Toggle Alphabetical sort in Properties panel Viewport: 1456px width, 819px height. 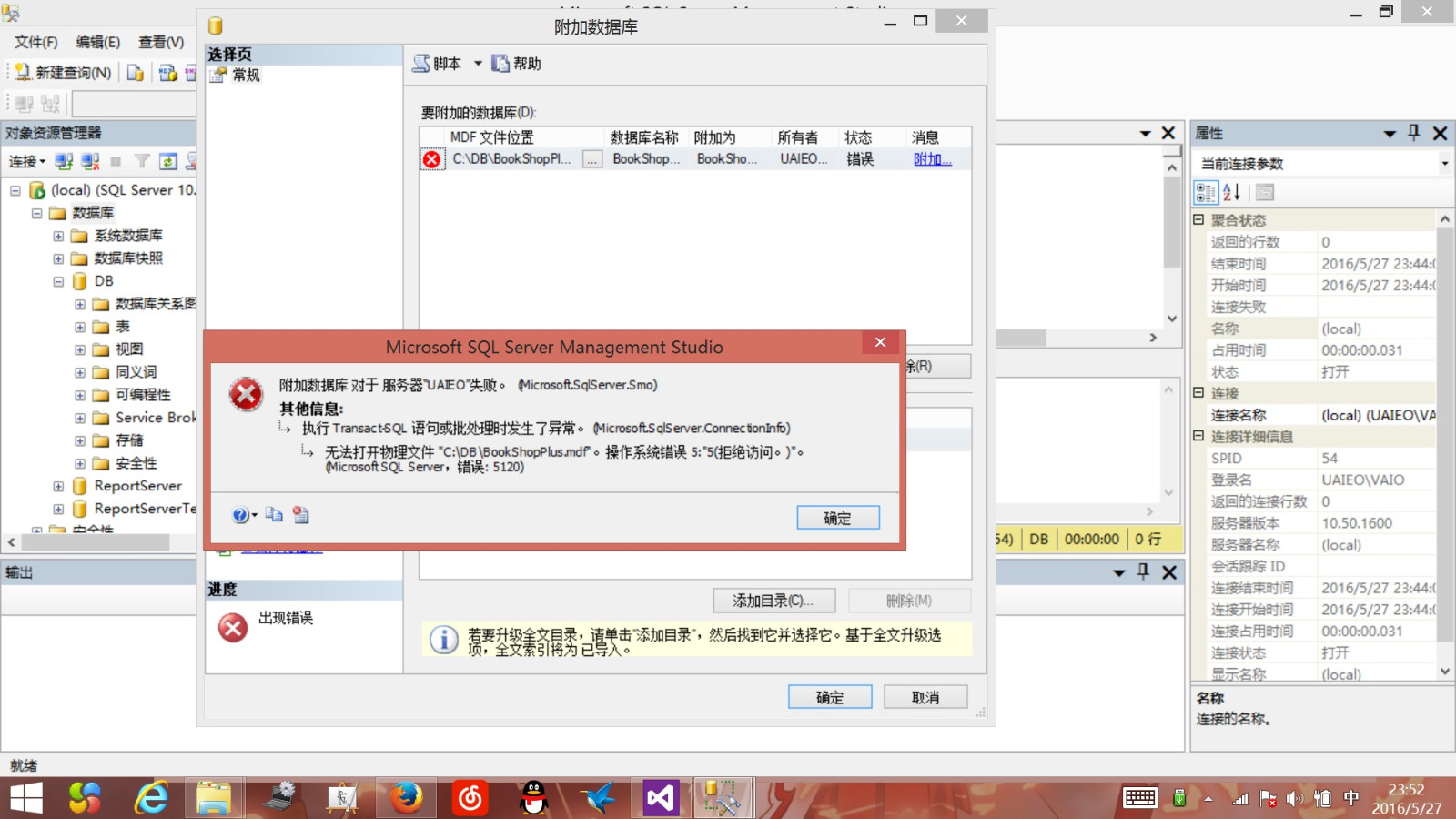click(x=1232, y=192)
